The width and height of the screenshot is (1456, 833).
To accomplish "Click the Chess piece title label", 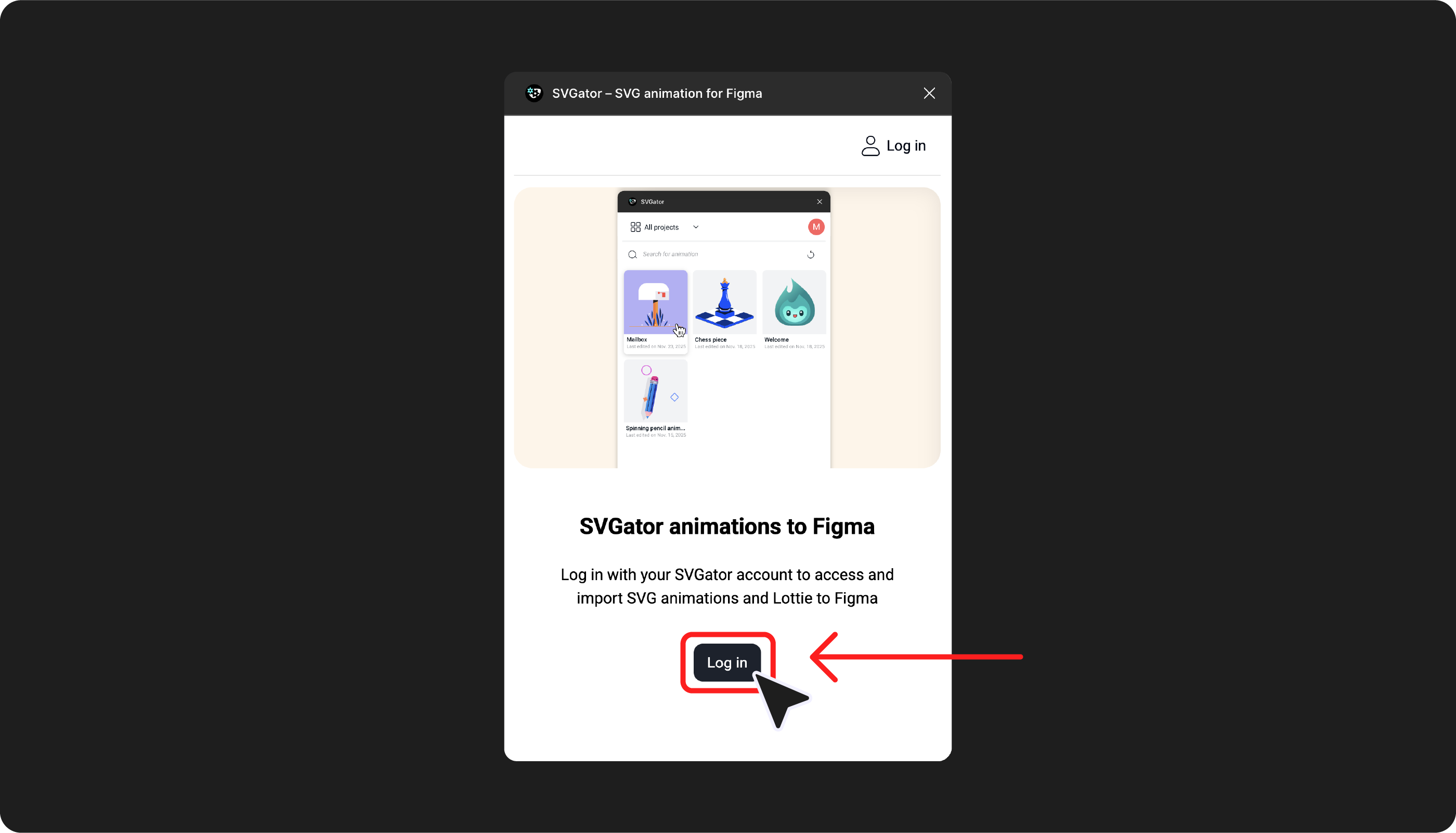I will point(710,340).
